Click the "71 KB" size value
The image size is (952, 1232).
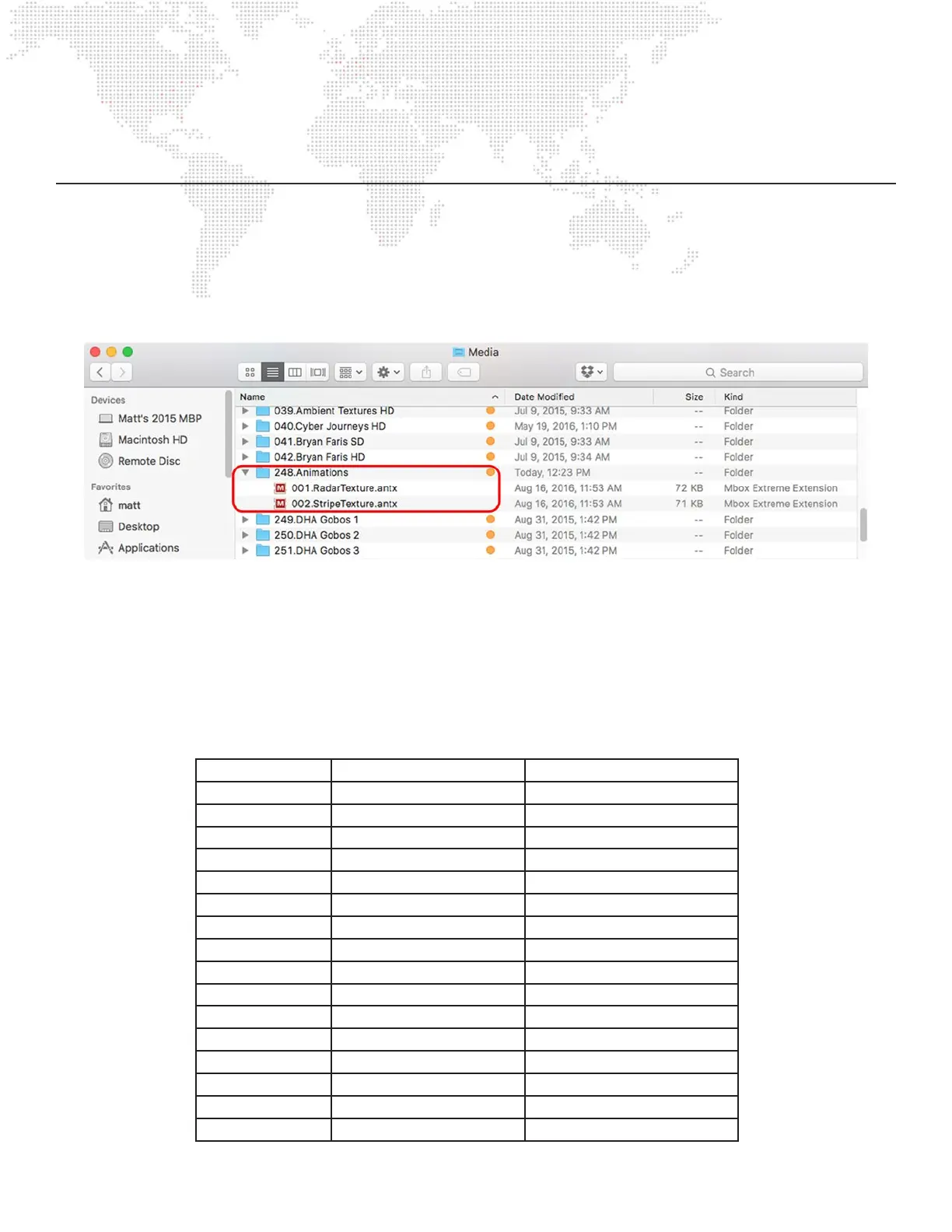pyautogui.click(x=689, y=504)
